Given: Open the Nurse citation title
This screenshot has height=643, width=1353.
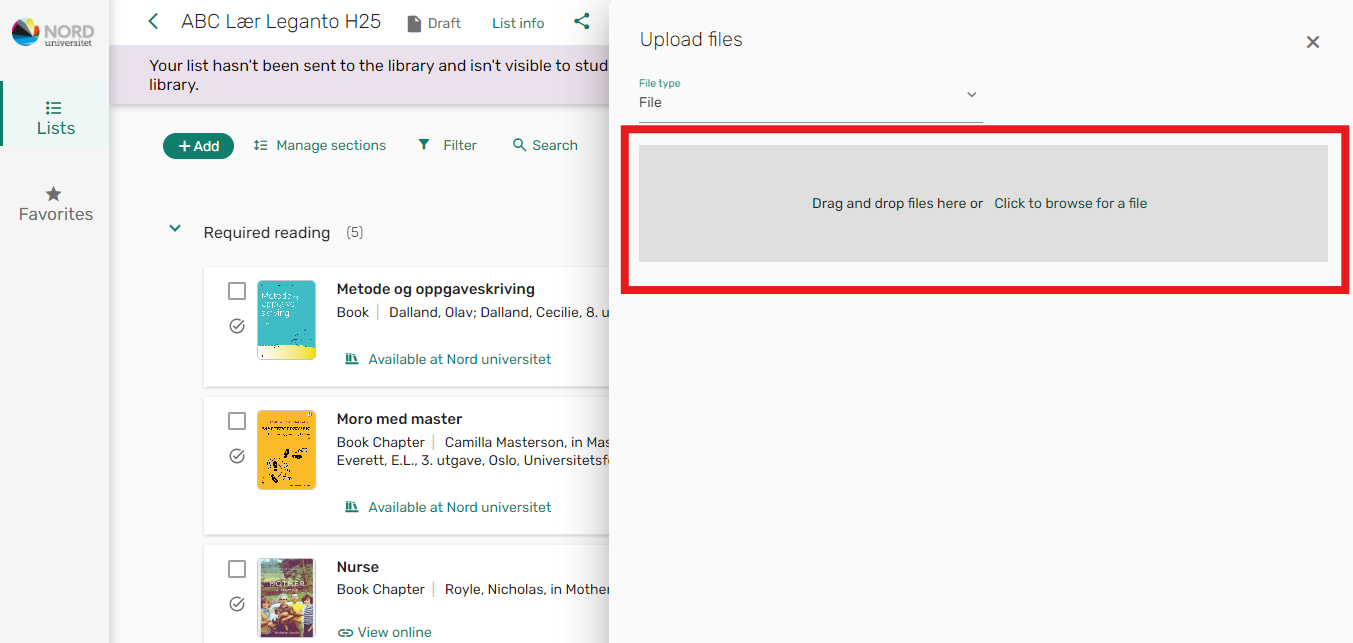Looking at the screenshot, I should [358, 567].
